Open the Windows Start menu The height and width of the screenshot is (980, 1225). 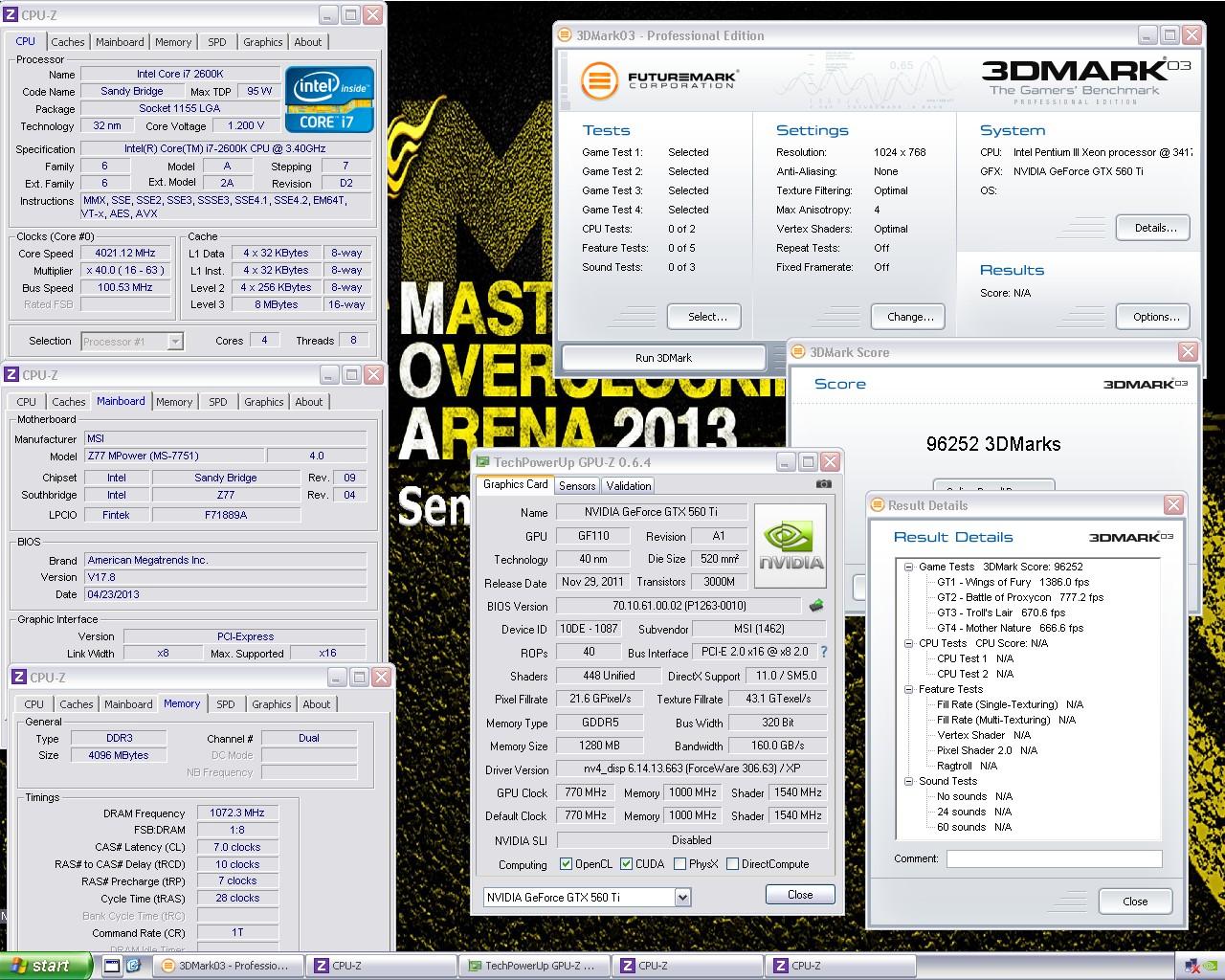pyautogui.click(x=45, y=966)
